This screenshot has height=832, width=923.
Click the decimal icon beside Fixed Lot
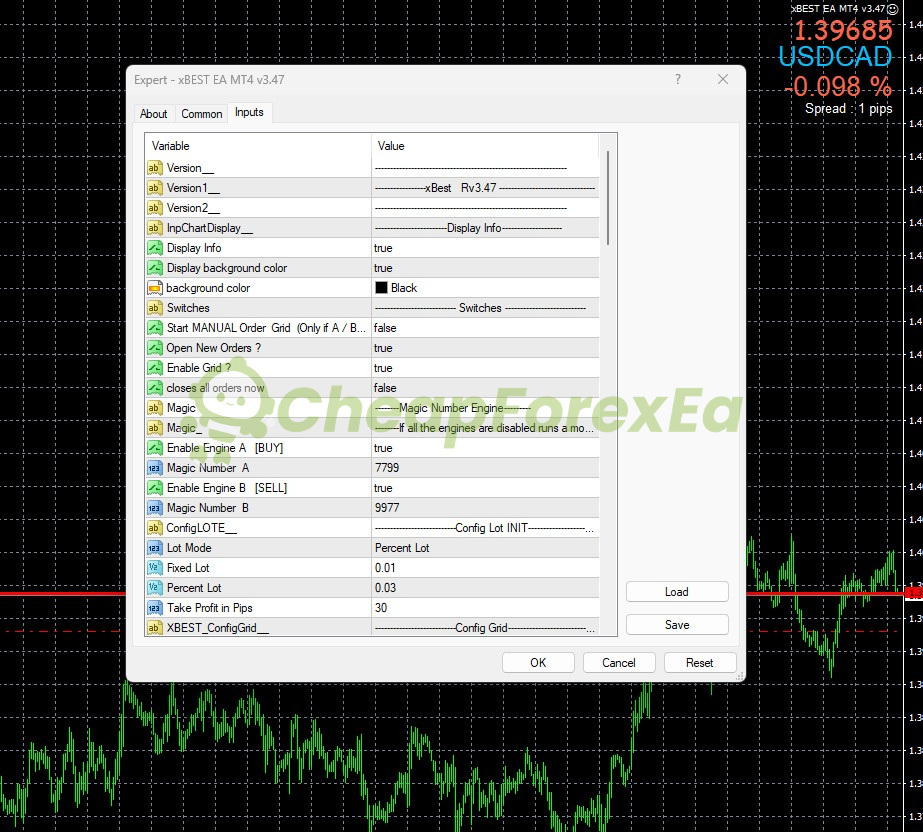tap(154, 568)
